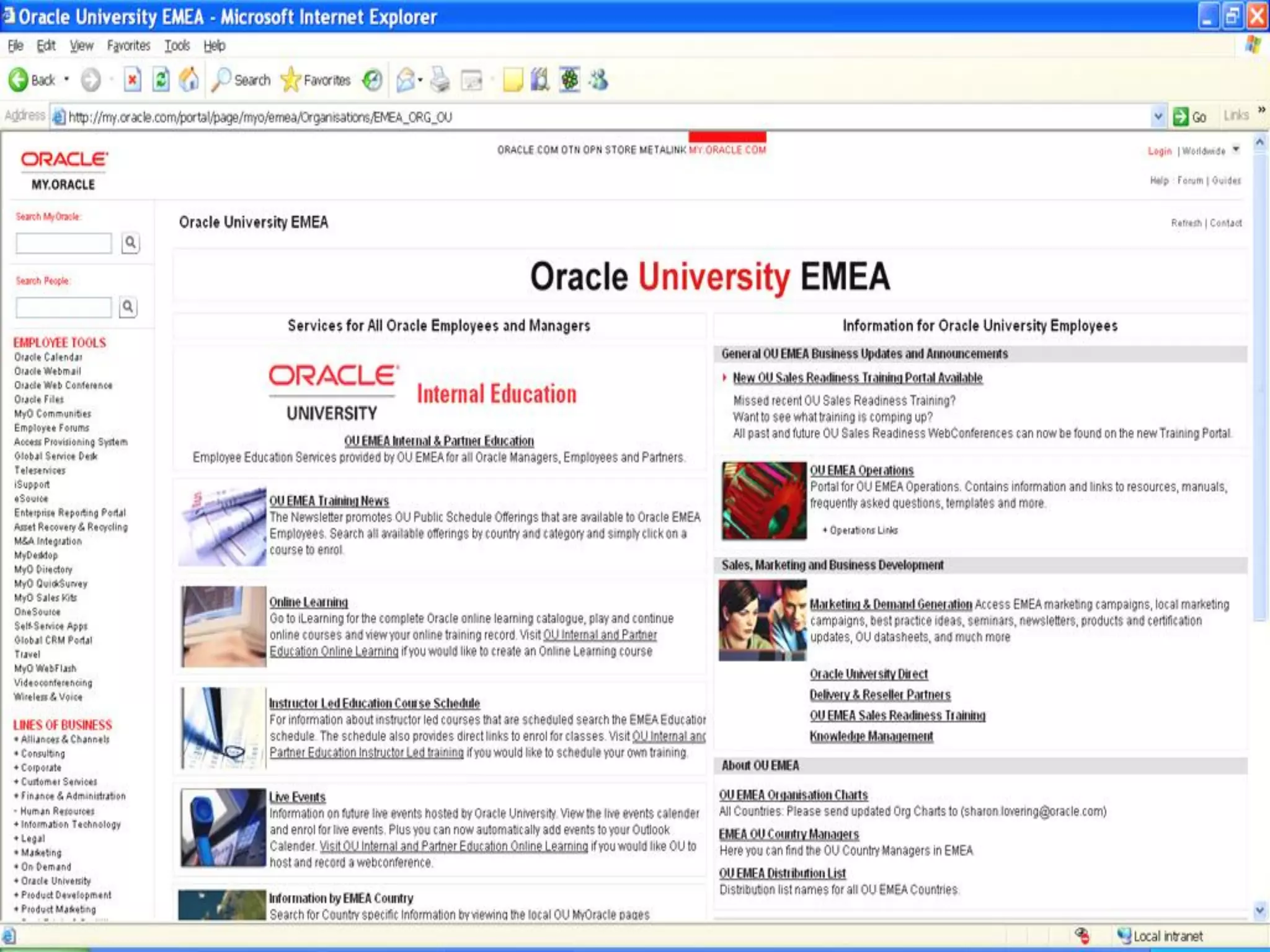Open OU EMEA Training News link
This screenshot has width=1270, height=952.
(329, 501)
